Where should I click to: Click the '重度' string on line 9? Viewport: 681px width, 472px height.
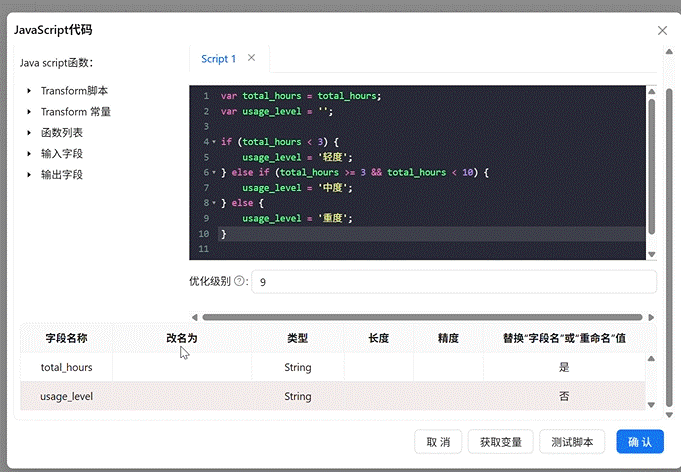tap(335, 218)
